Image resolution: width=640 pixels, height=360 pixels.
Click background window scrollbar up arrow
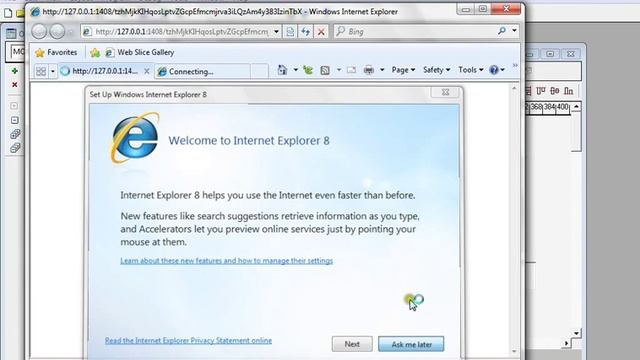coord(576,107)
